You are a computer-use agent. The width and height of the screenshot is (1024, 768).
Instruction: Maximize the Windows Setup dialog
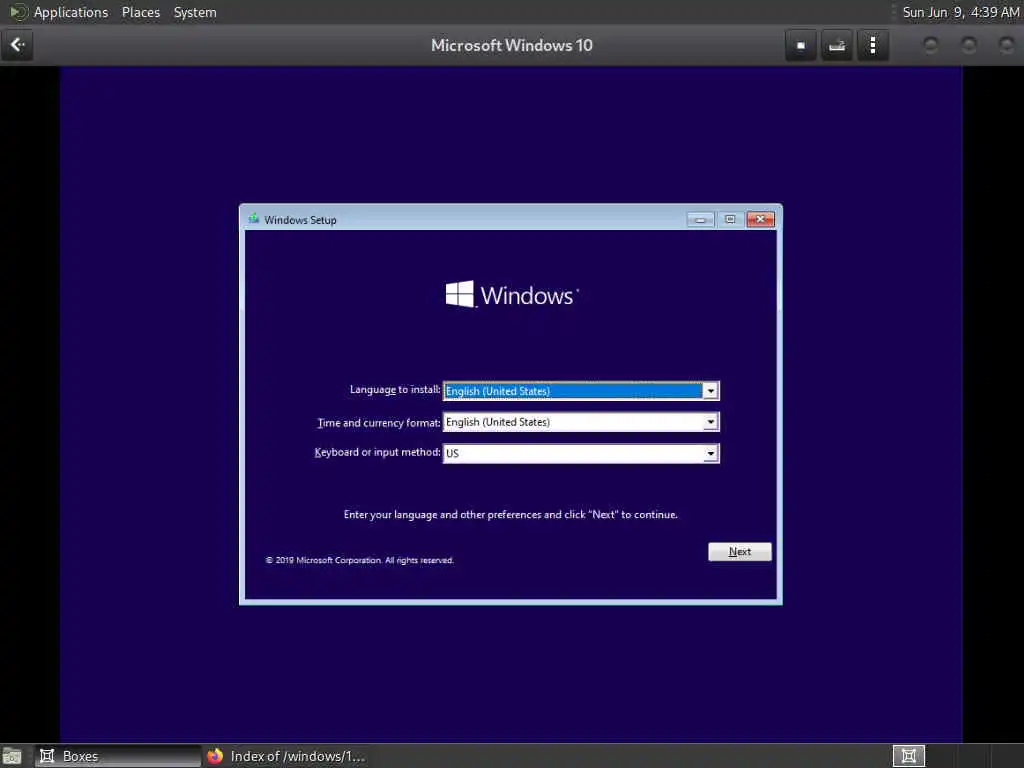coord(730,219)
